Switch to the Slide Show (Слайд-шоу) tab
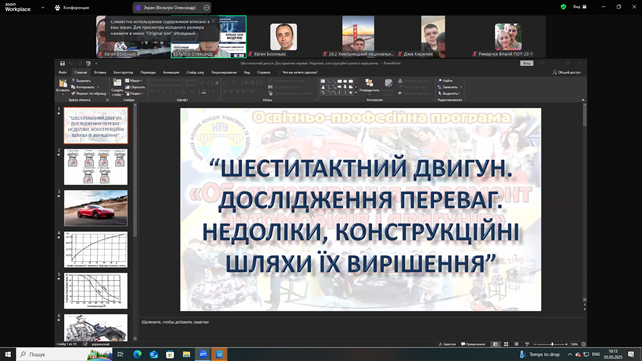This screenshot has height=361, width=642. tap(195, 72)
